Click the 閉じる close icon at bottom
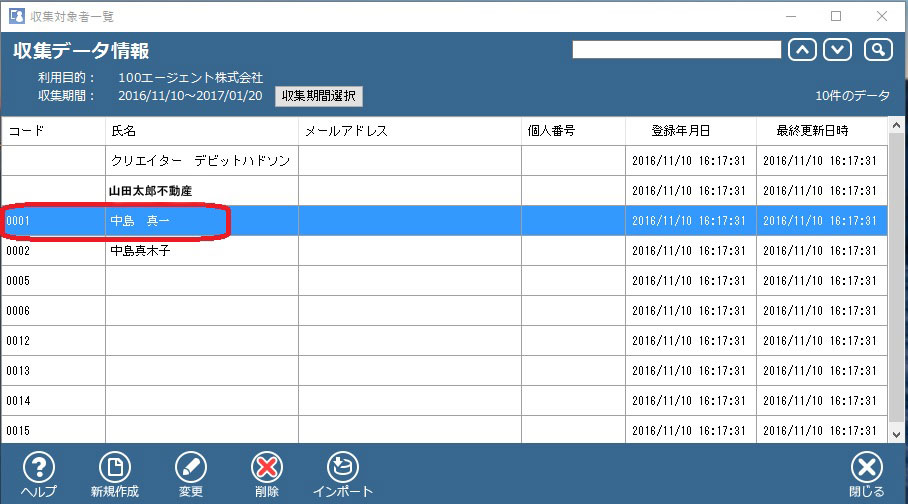The height and width of the screenshot is (504, 908). [866, 468]
